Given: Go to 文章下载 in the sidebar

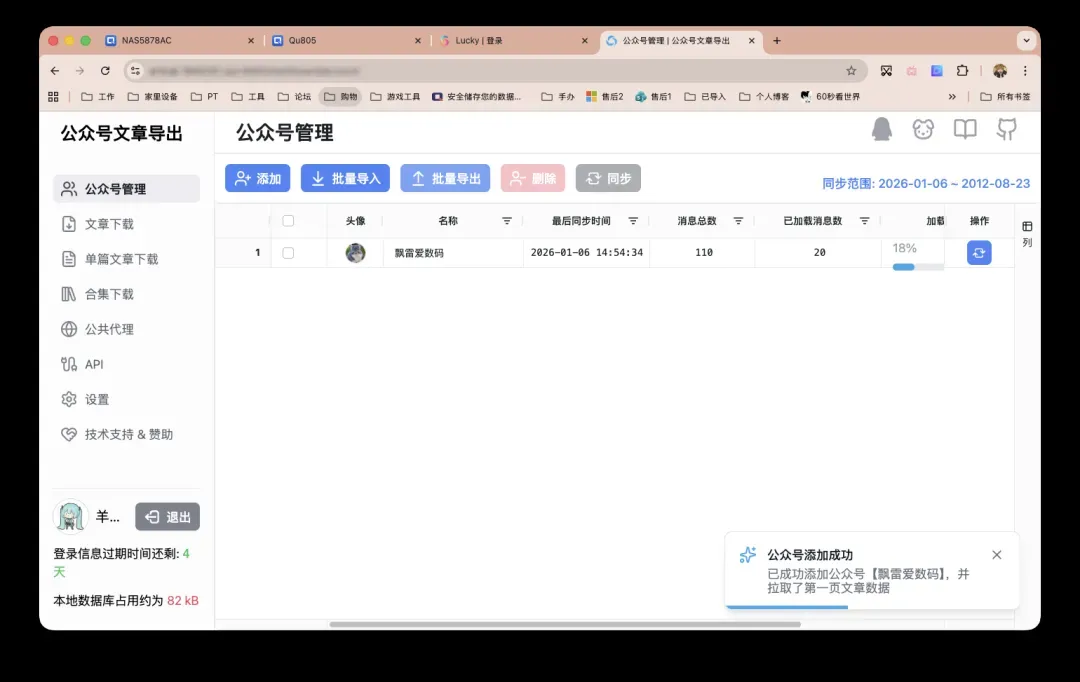Looking at the screenshot, I should [109, 224].
